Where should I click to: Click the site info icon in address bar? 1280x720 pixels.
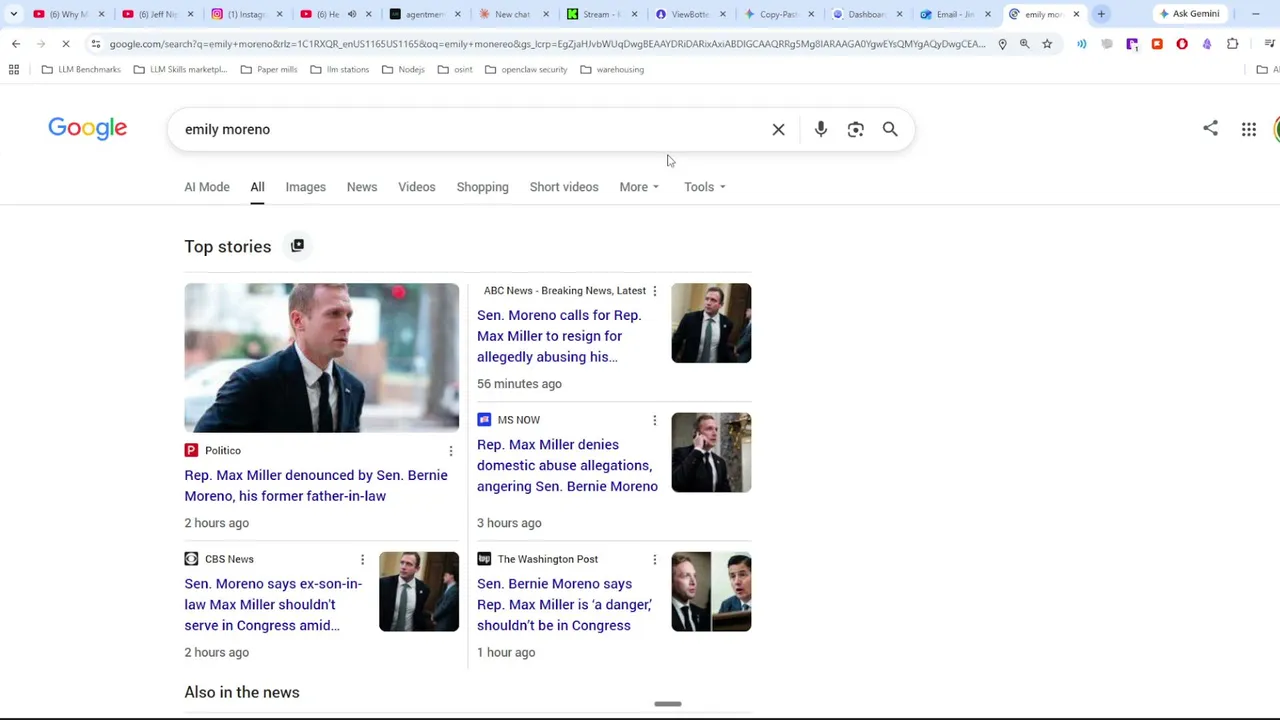(x=95, y=44)
